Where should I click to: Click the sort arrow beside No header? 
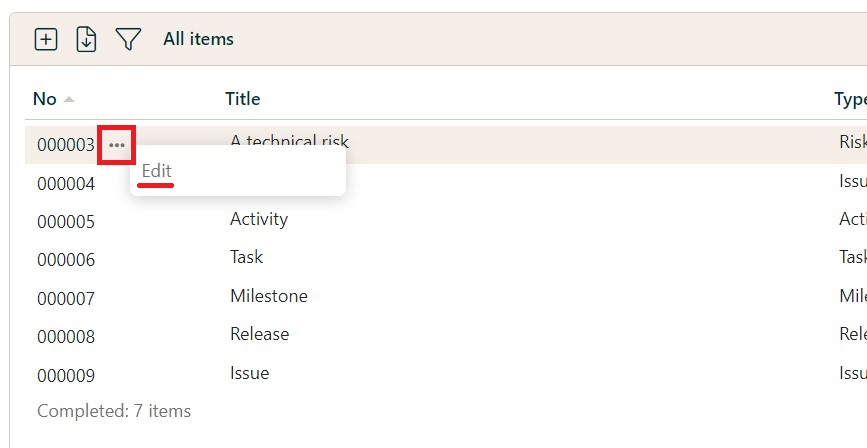click(69, 99)
